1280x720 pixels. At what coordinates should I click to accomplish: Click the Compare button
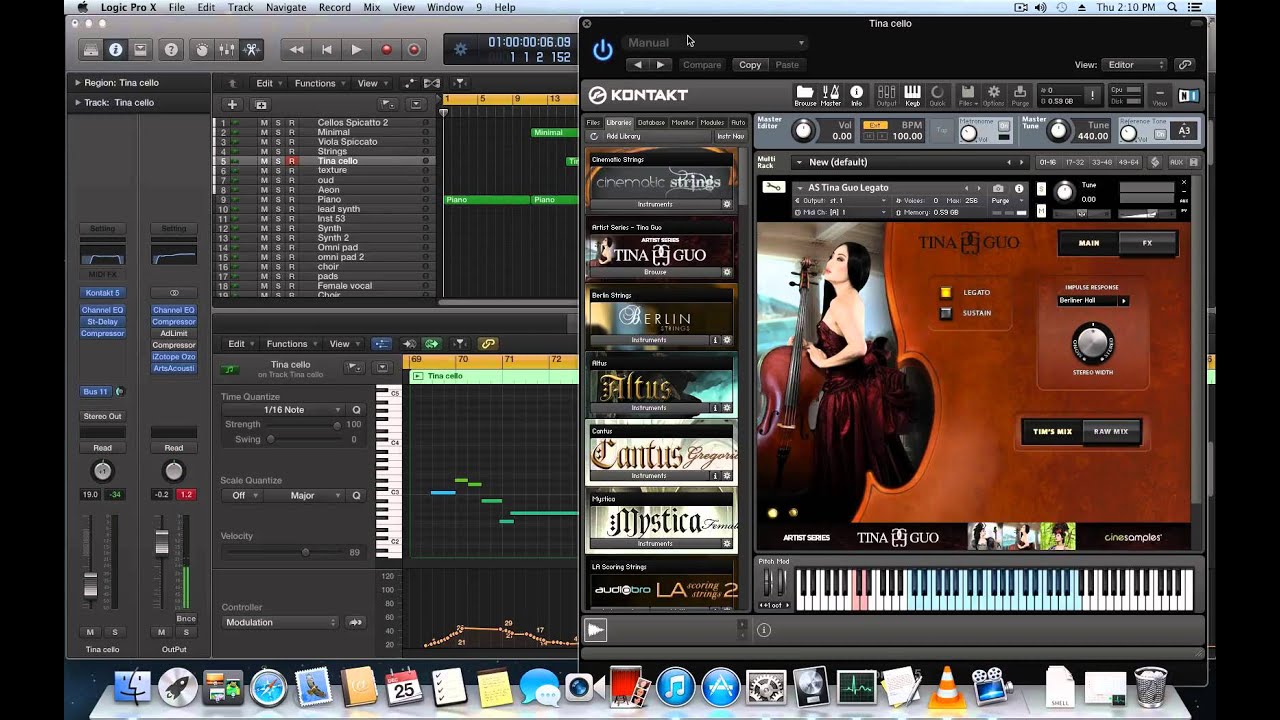[x=701, y=65]
